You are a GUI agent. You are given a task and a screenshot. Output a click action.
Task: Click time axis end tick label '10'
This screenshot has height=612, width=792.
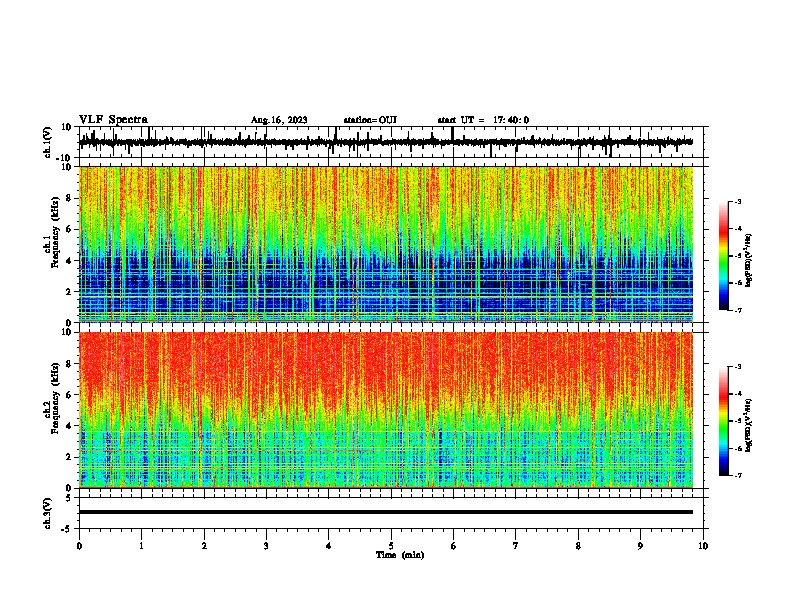(703, 546)
